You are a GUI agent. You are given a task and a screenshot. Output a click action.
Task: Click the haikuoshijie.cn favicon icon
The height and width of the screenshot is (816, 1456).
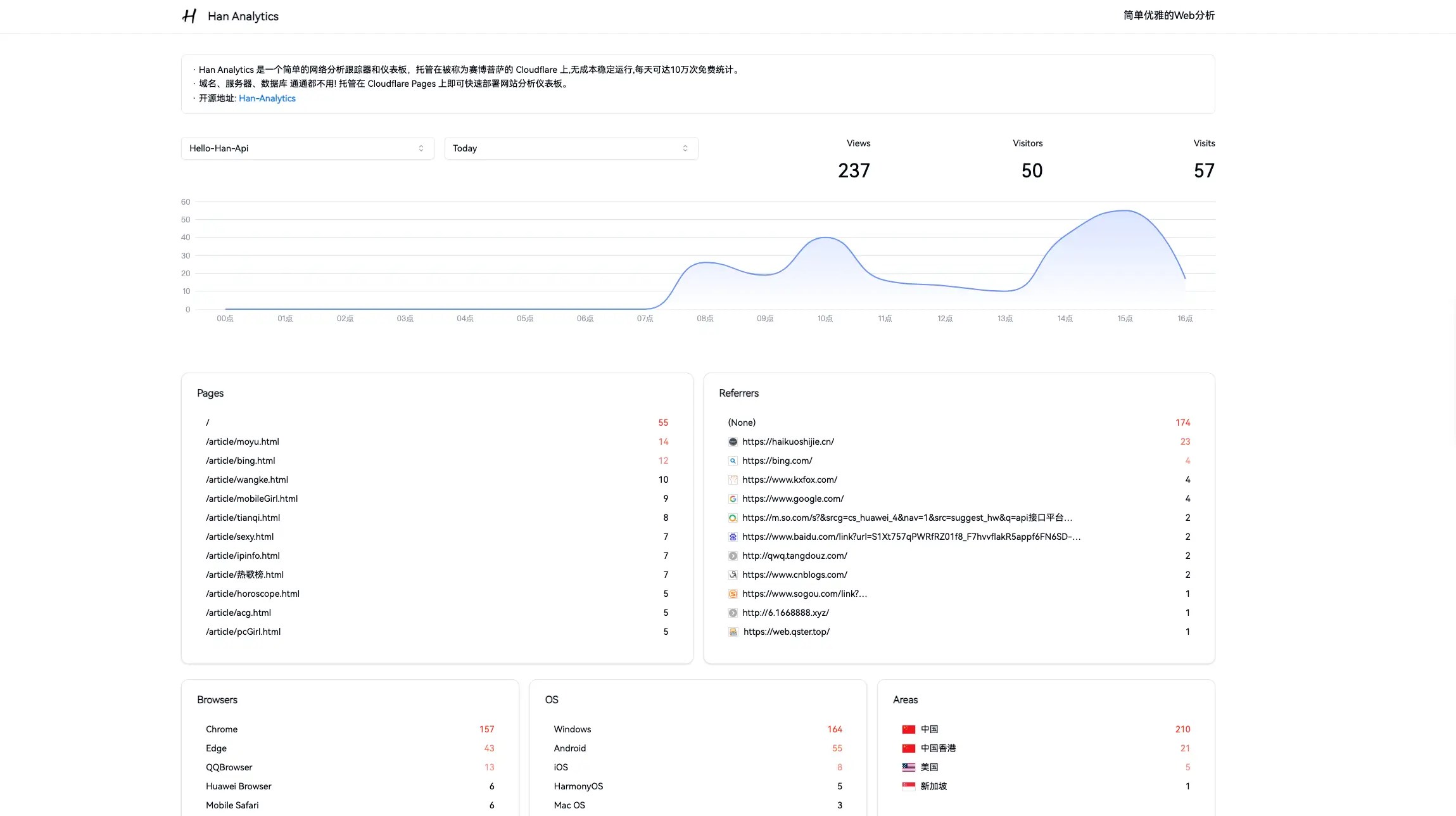click(x=733, y=442)
